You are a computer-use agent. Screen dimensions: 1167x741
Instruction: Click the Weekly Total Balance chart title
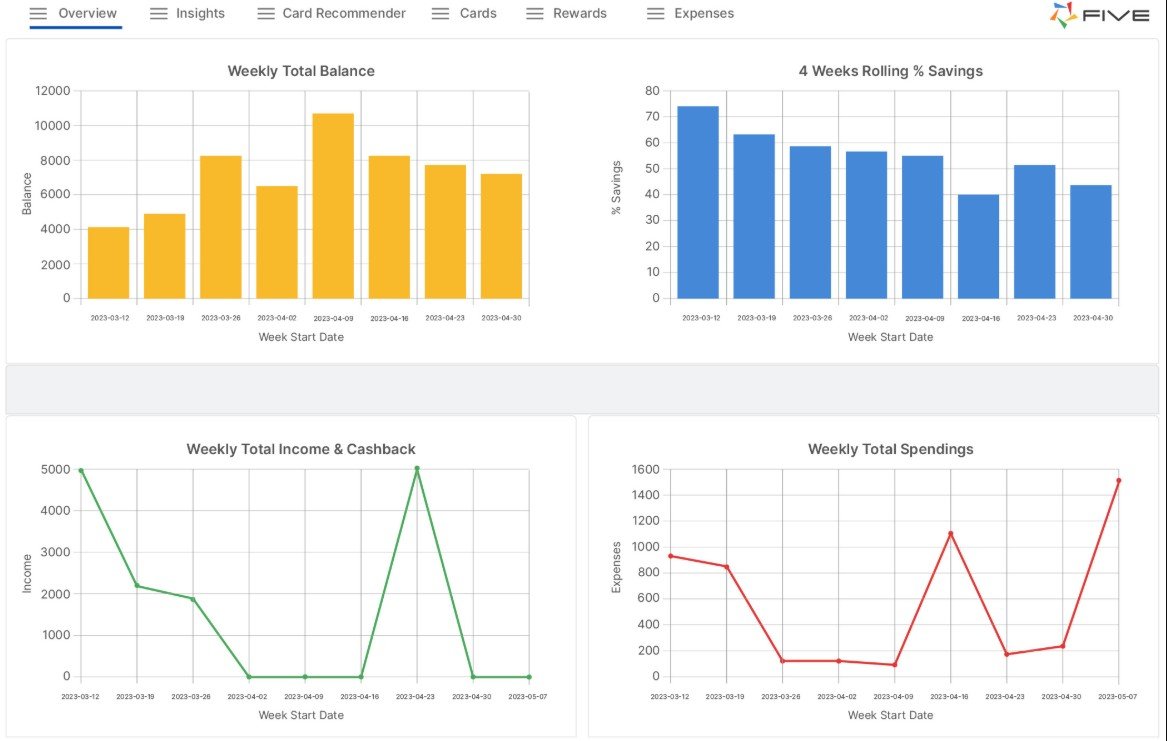[x=301, y=71]
